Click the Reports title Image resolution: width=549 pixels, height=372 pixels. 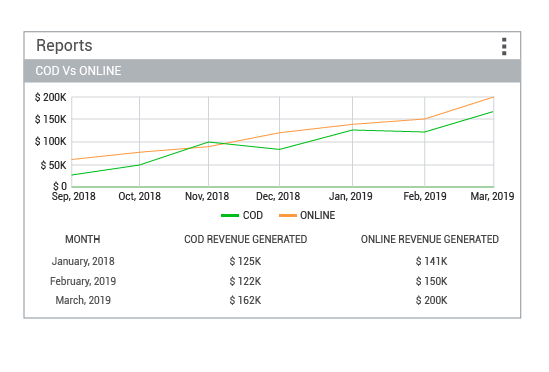click(x=64, y=46)
